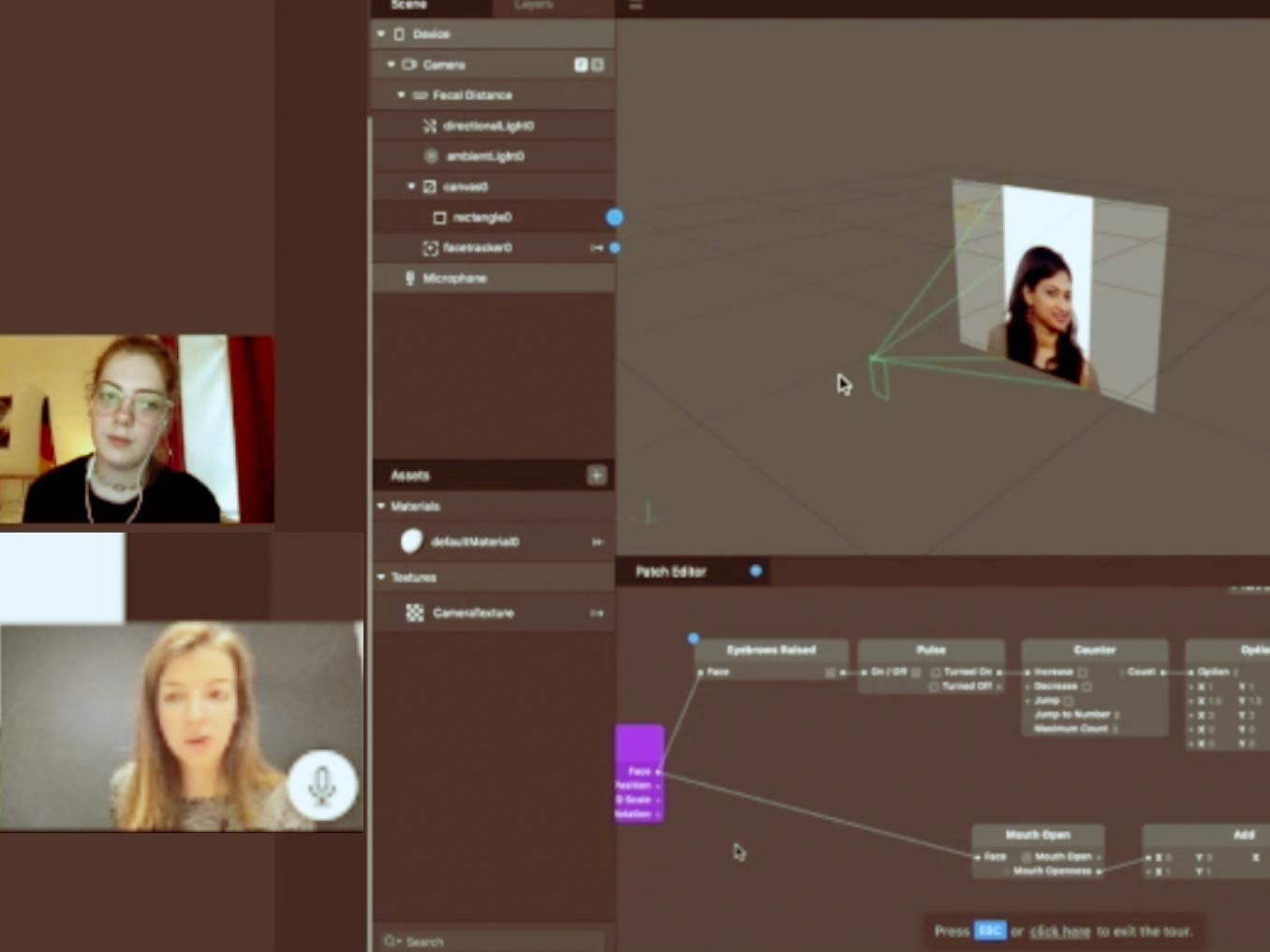Viewport: 1270px width, 952px height.
Task: Click the Microphone label in Scene
Action: pos(454,278)
